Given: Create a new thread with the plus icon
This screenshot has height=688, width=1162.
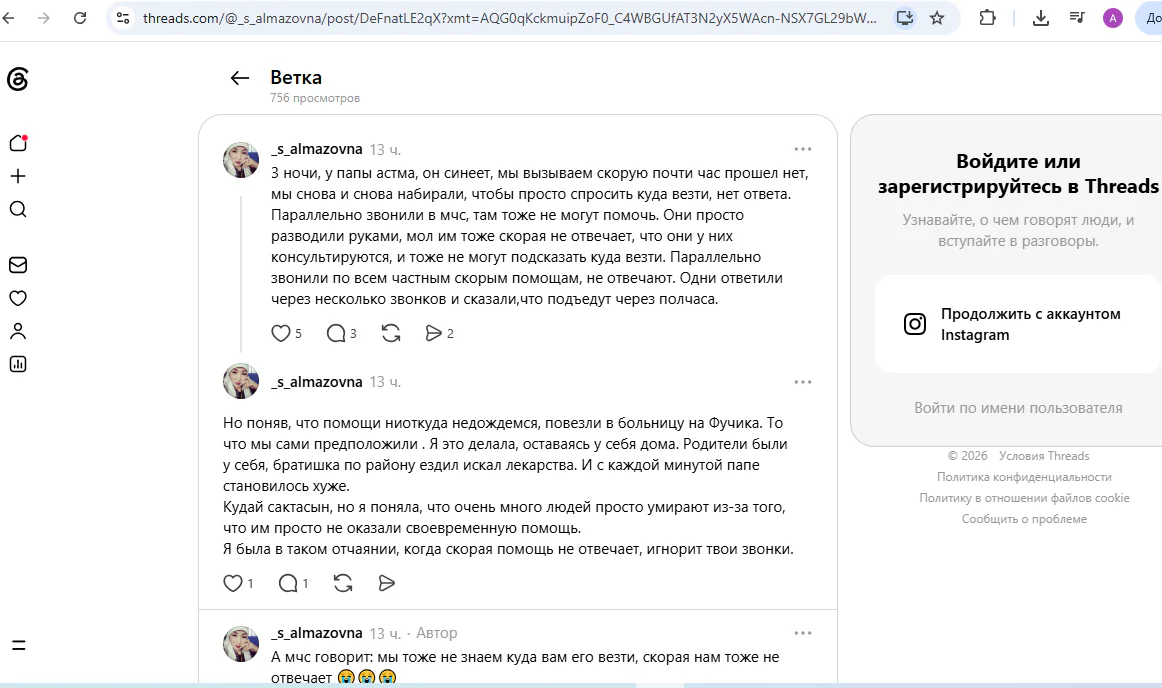Looking at the screenshot, I should click(18, 176).
